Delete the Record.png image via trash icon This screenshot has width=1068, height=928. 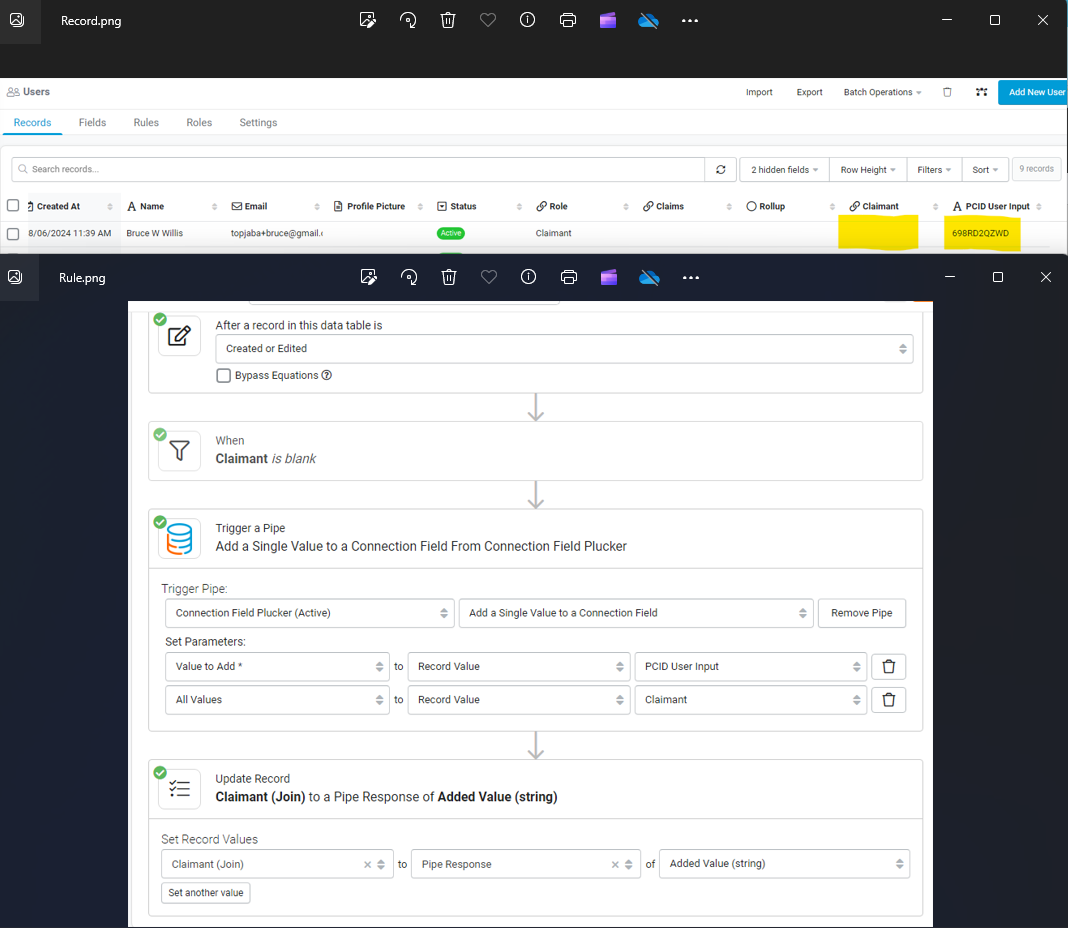point(447,20)
